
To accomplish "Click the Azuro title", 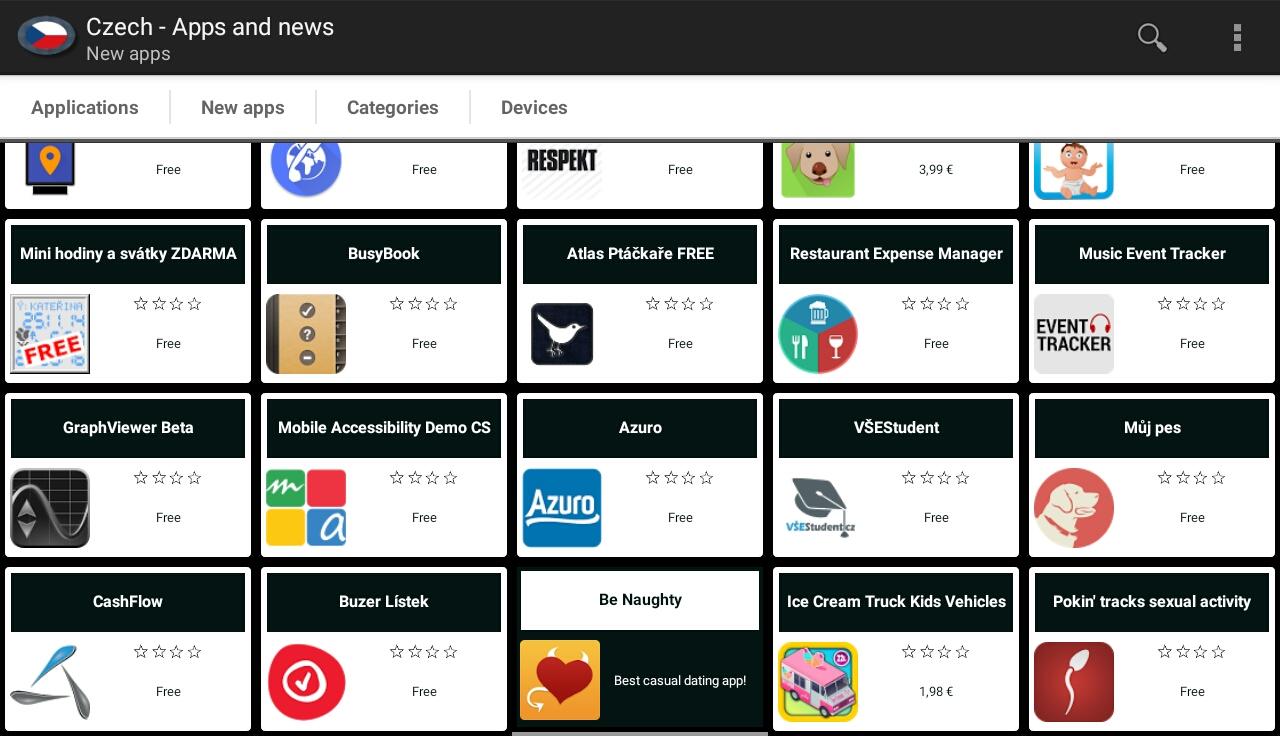I will pos(640,428).
